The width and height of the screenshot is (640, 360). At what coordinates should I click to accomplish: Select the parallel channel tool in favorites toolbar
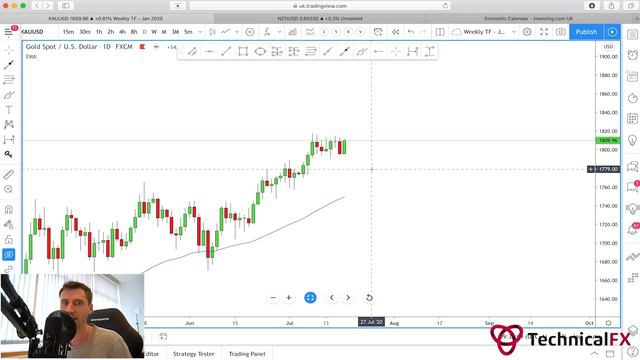click(192, 51)
